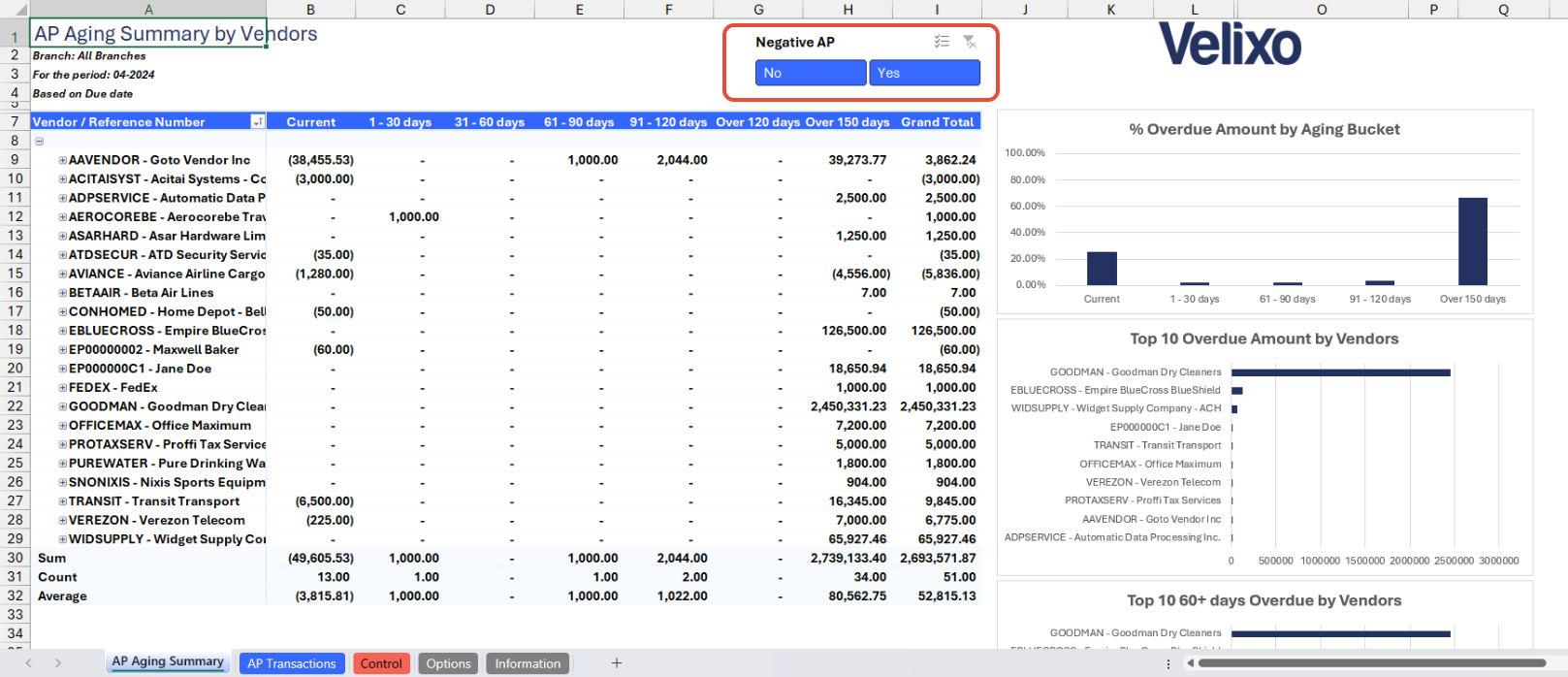Expand the AAVENDOR - Goto Vendor Inc row
The width and height of the screenshot is (1568, 677).
point(63,160)
